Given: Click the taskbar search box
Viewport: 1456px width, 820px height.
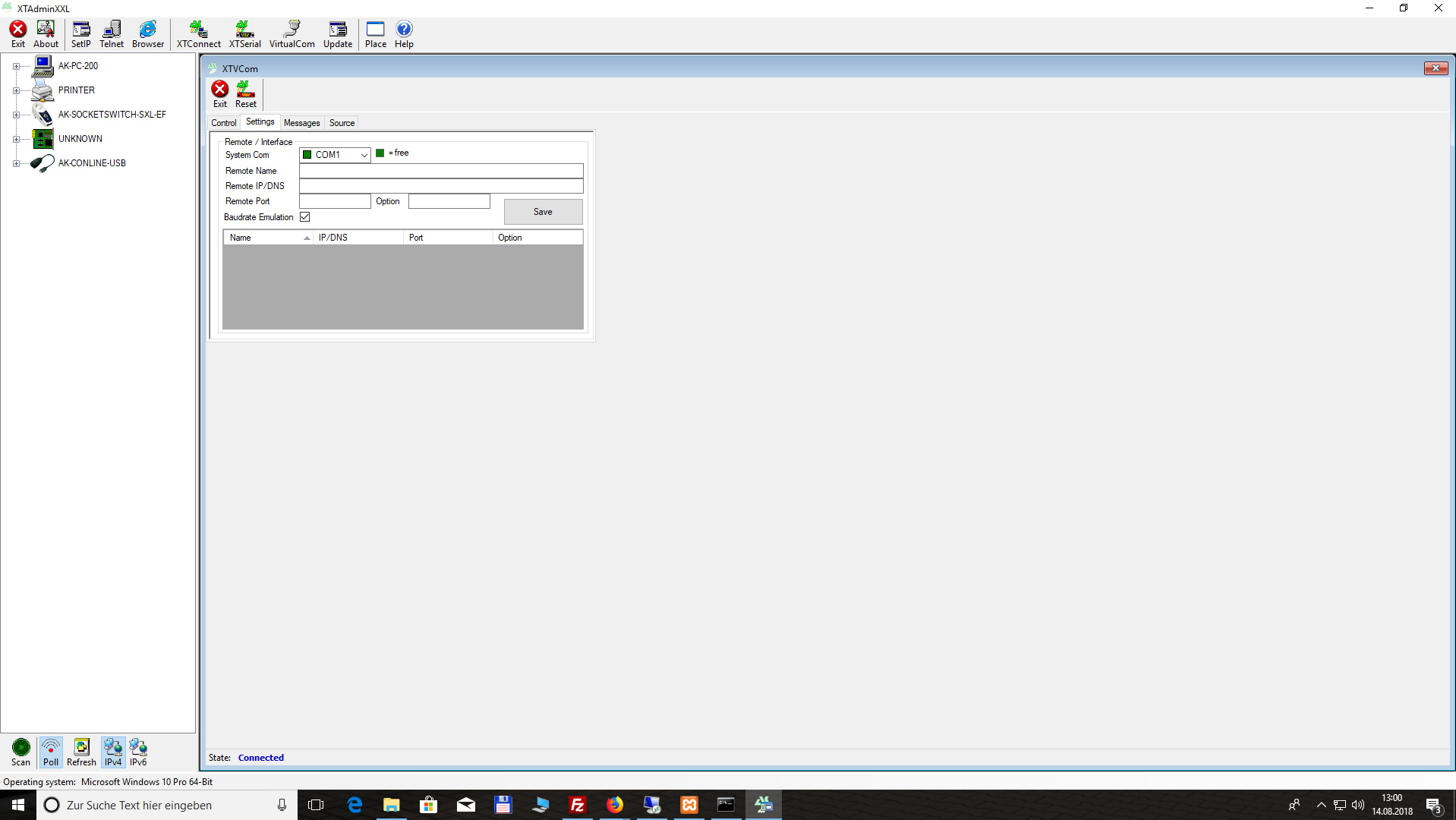Looking at the screenshot, I should 167,805.
